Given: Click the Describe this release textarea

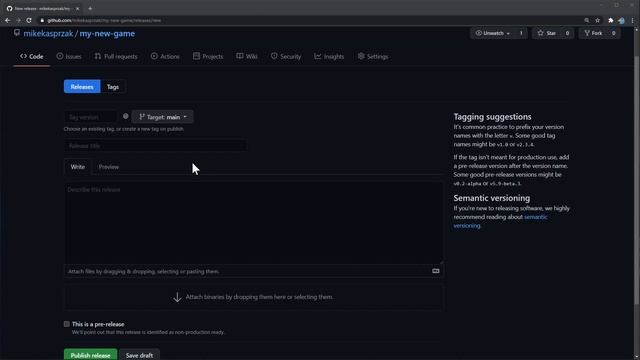Looking at the screenshot, I should 253,222.
